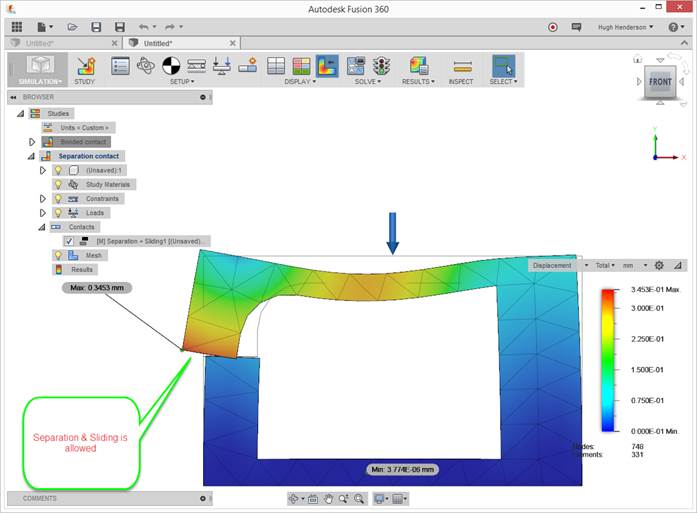Open the Total component dropdown
The width and height of the screenshot is (697, 513).
coord(605,265)
